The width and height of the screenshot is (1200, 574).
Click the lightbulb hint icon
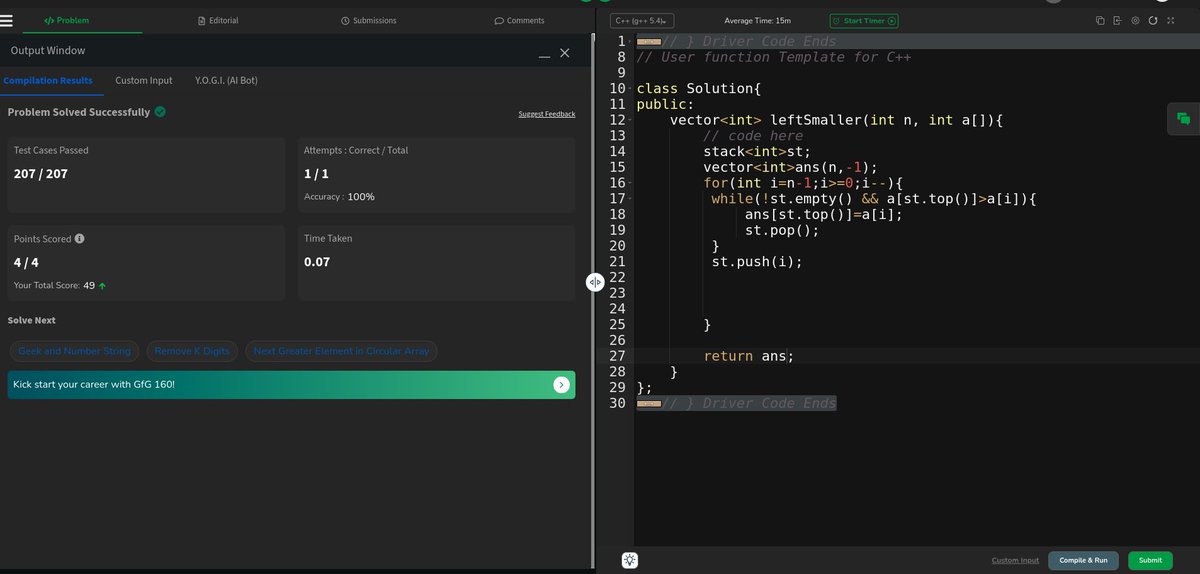[631, 560]
